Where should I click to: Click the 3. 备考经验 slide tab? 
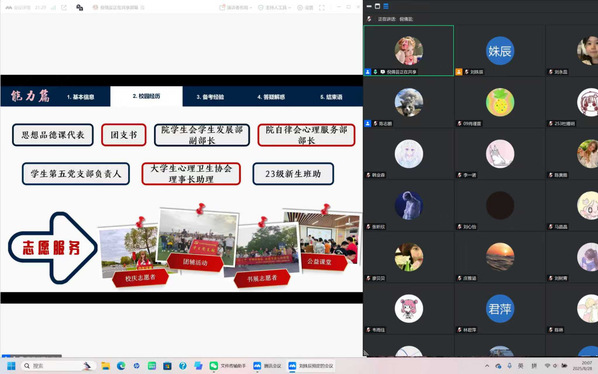(210, 97)
